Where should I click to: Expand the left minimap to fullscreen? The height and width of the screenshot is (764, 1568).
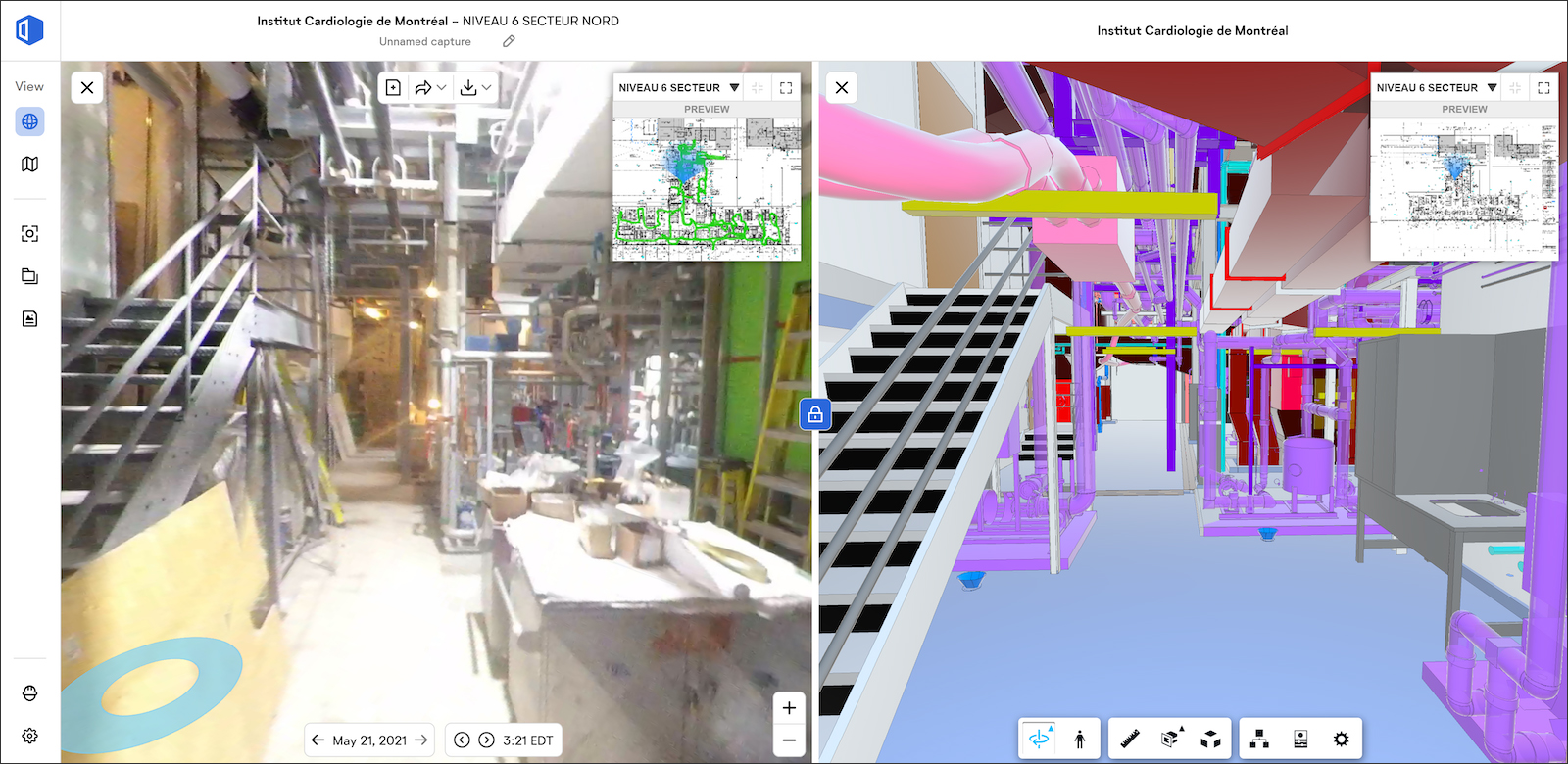(x=786, y=88)
